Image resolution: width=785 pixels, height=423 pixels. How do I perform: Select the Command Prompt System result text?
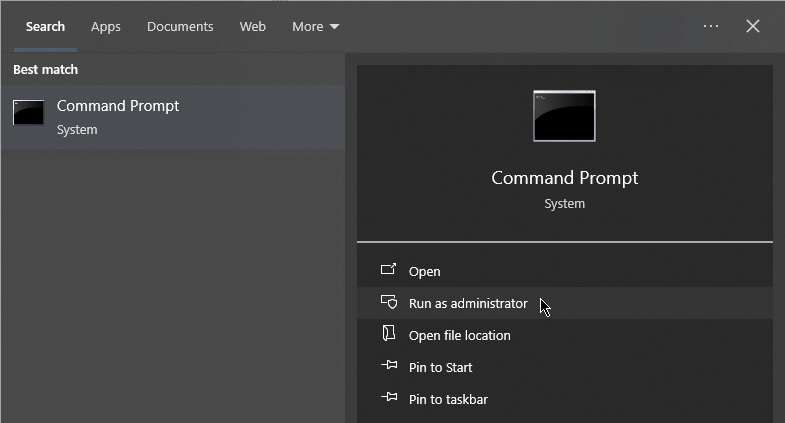118,116
